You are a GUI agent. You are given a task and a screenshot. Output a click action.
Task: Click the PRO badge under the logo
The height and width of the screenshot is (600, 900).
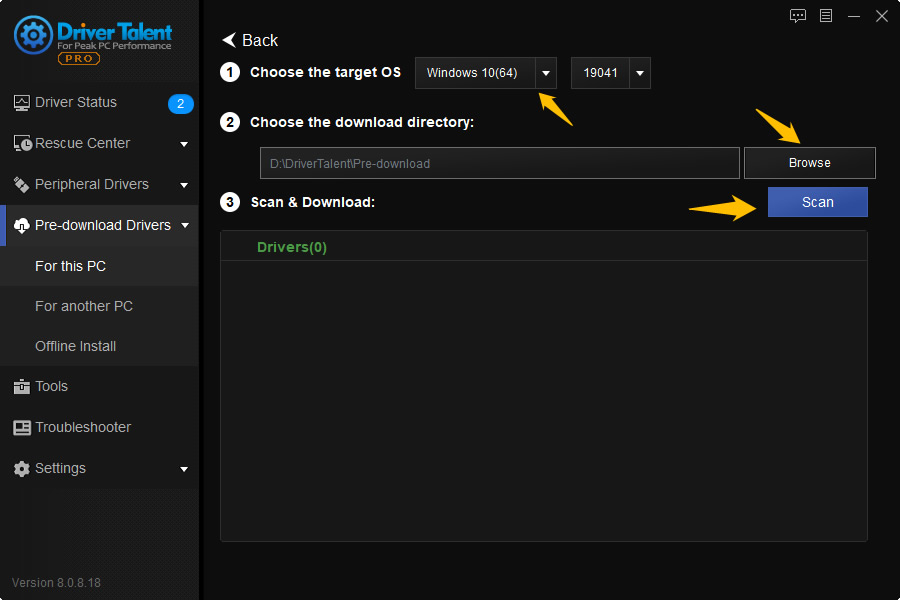(x=79, y=59)
